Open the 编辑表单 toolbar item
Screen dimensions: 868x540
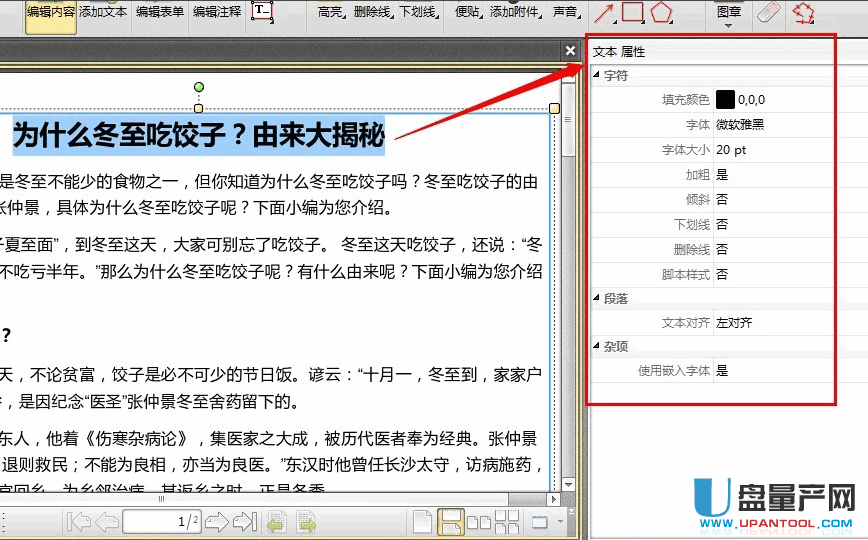click(x=160, y=12)
